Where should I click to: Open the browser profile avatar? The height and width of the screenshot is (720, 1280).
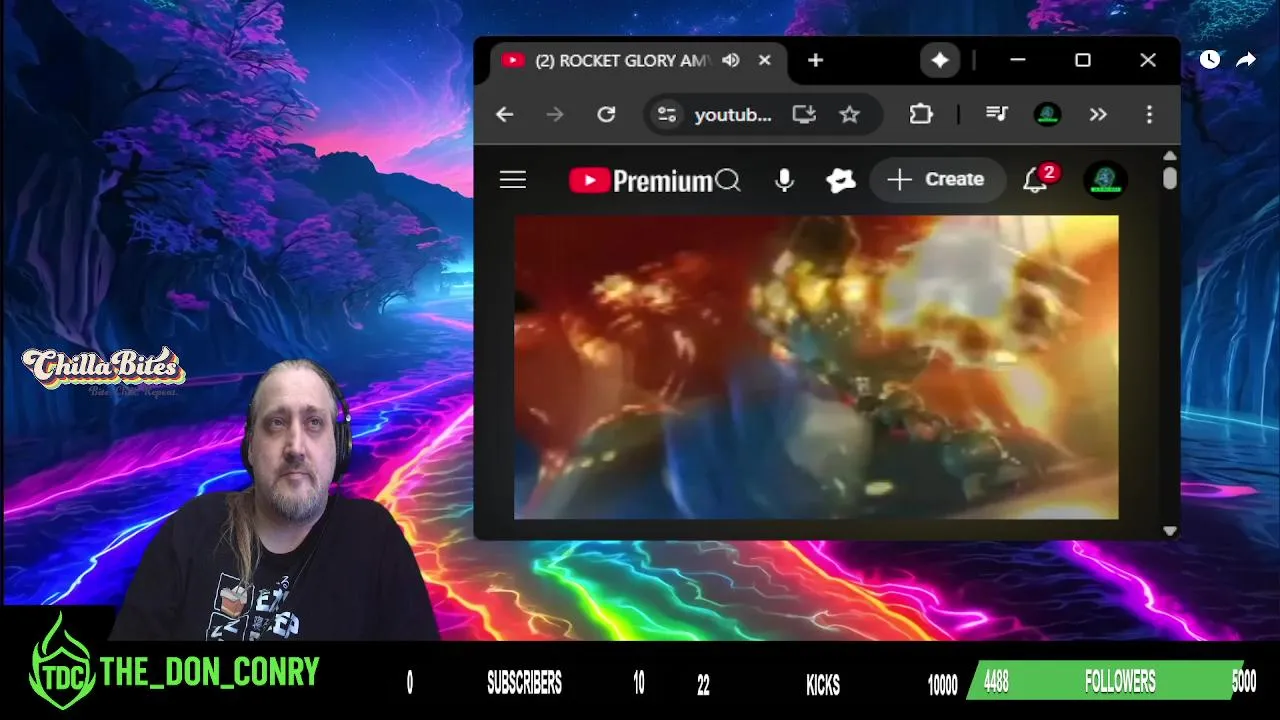click(x=1047, y=115)
